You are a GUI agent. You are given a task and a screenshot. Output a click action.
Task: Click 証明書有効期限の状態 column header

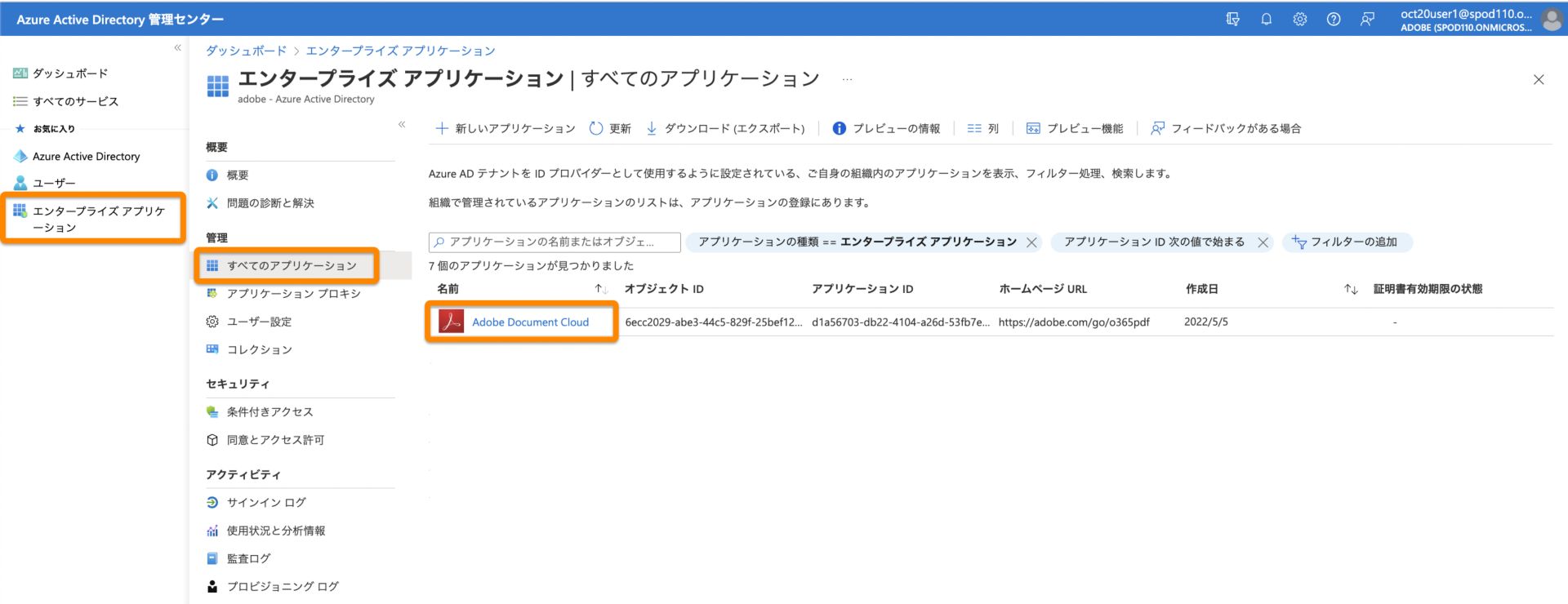[x=1428, y=289]
